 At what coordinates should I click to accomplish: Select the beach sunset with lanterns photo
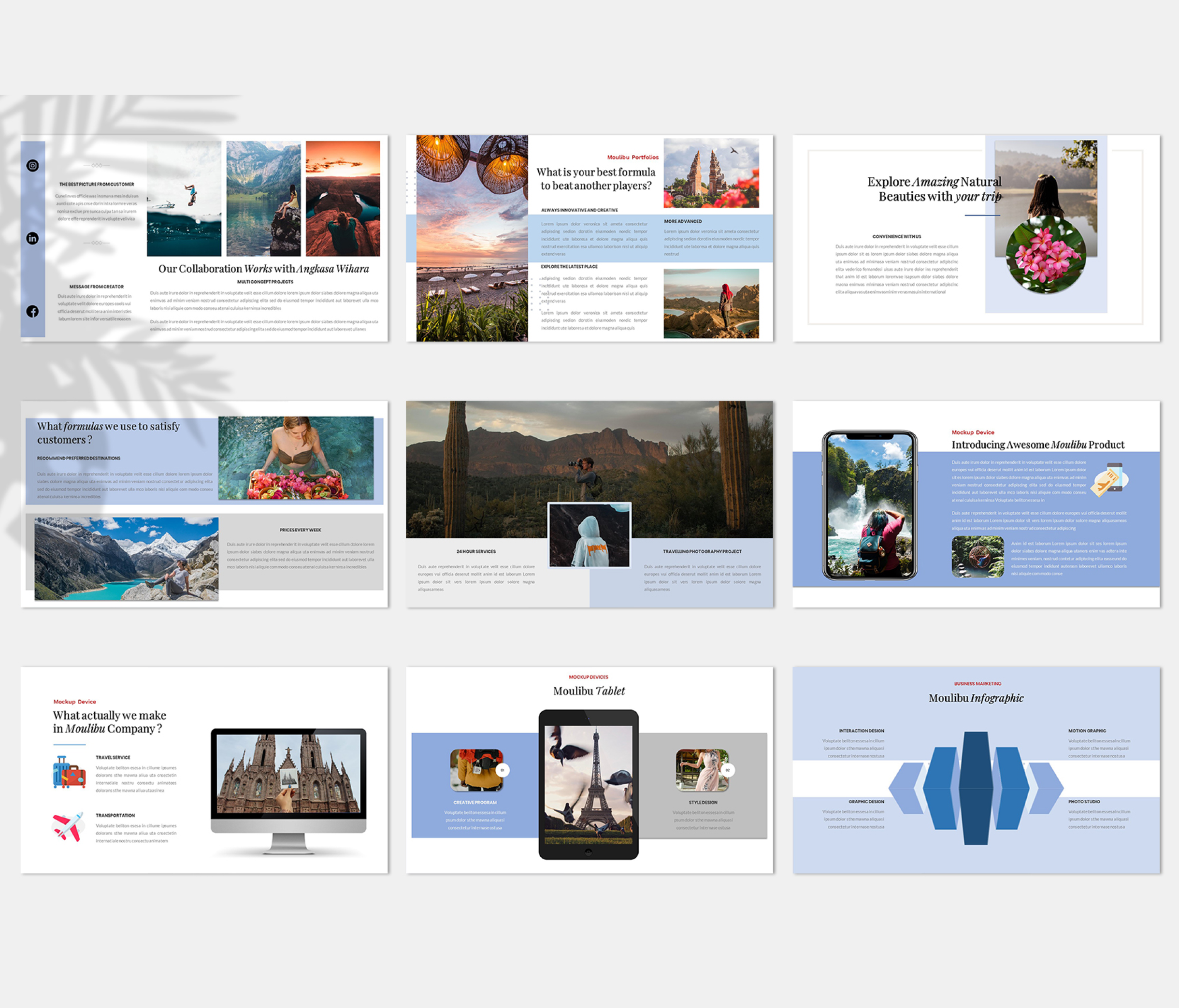(472, 238)
